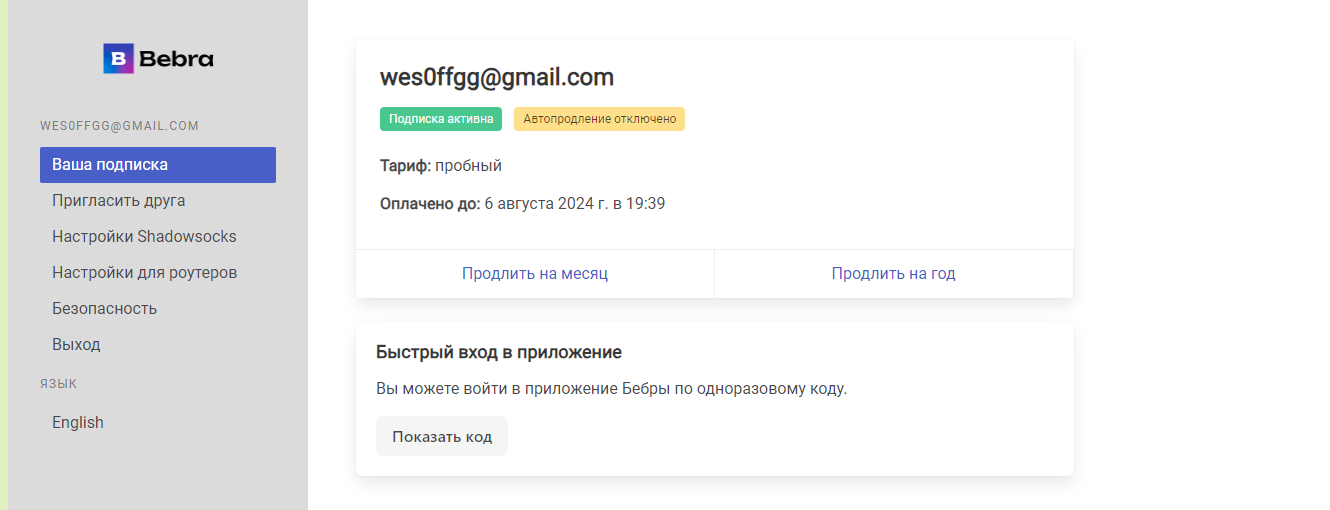Click the WES0FFGG@GMAIL.COM sidebar label
Image resolution: width=1330 pixels, height=510 pixels.
(x=120, y=126)
